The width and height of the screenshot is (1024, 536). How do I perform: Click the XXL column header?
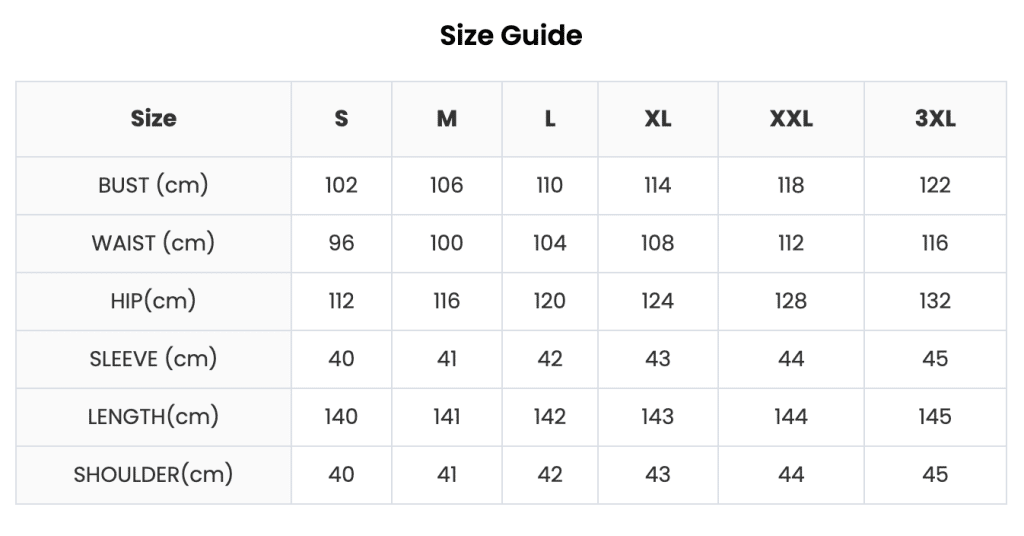point(791,119)
